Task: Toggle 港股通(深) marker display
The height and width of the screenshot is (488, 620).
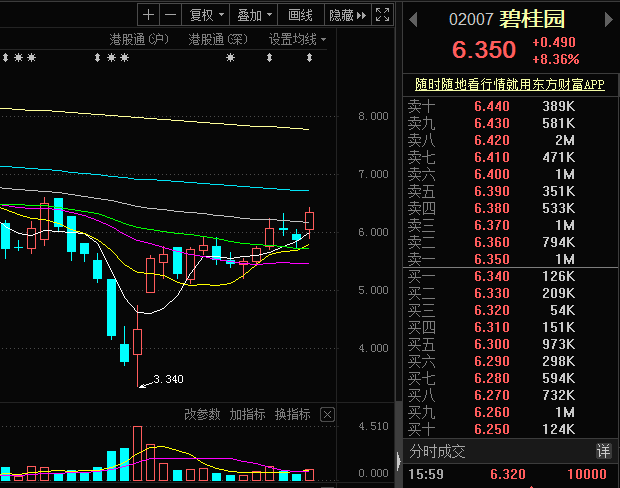Action: pyautogui.click(x=217, y=39)
